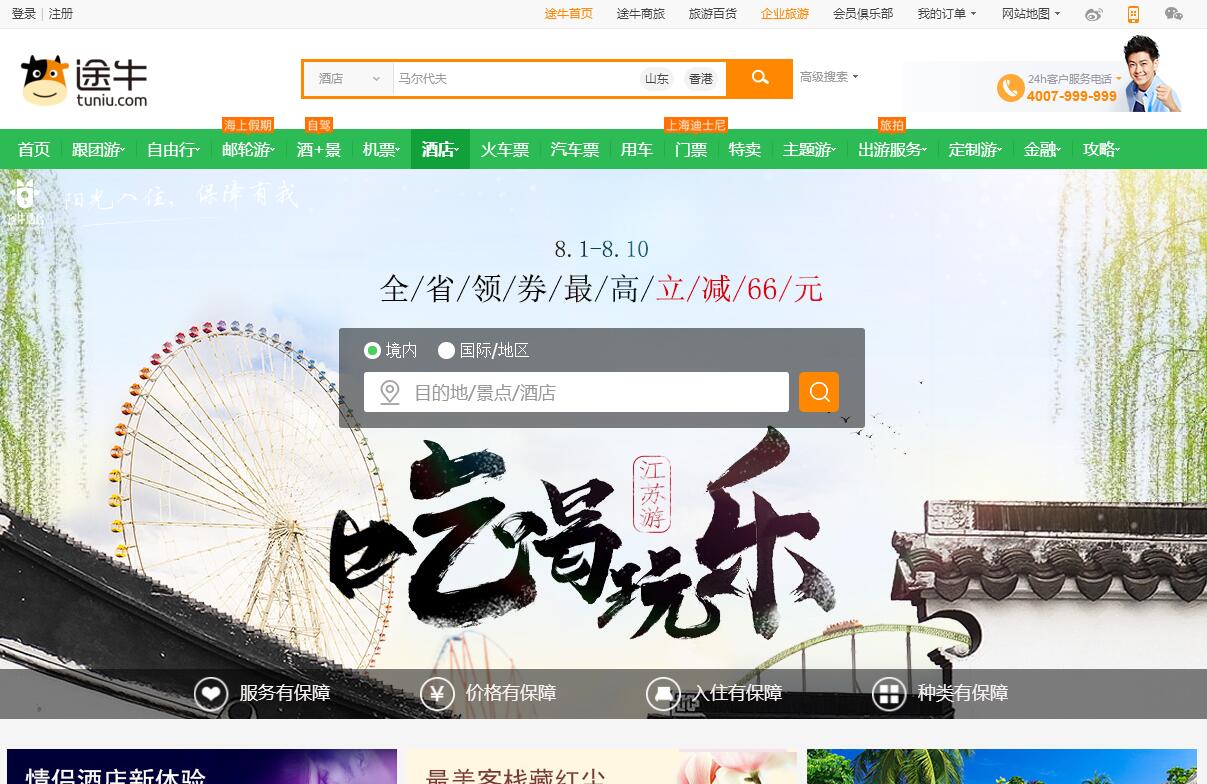This screenshot has height=784, width=1207.
Task: Click the 登录 link
Action: 24,14
